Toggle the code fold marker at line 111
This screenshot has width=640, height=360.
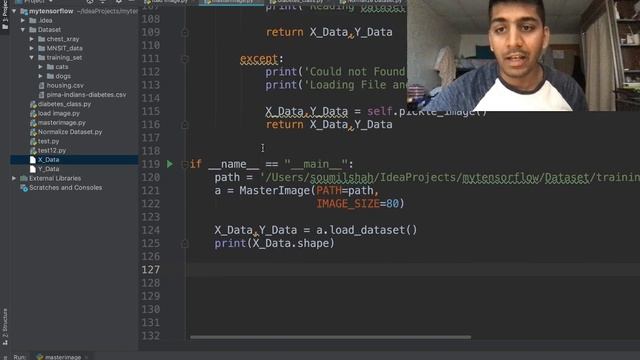point(184,59)
